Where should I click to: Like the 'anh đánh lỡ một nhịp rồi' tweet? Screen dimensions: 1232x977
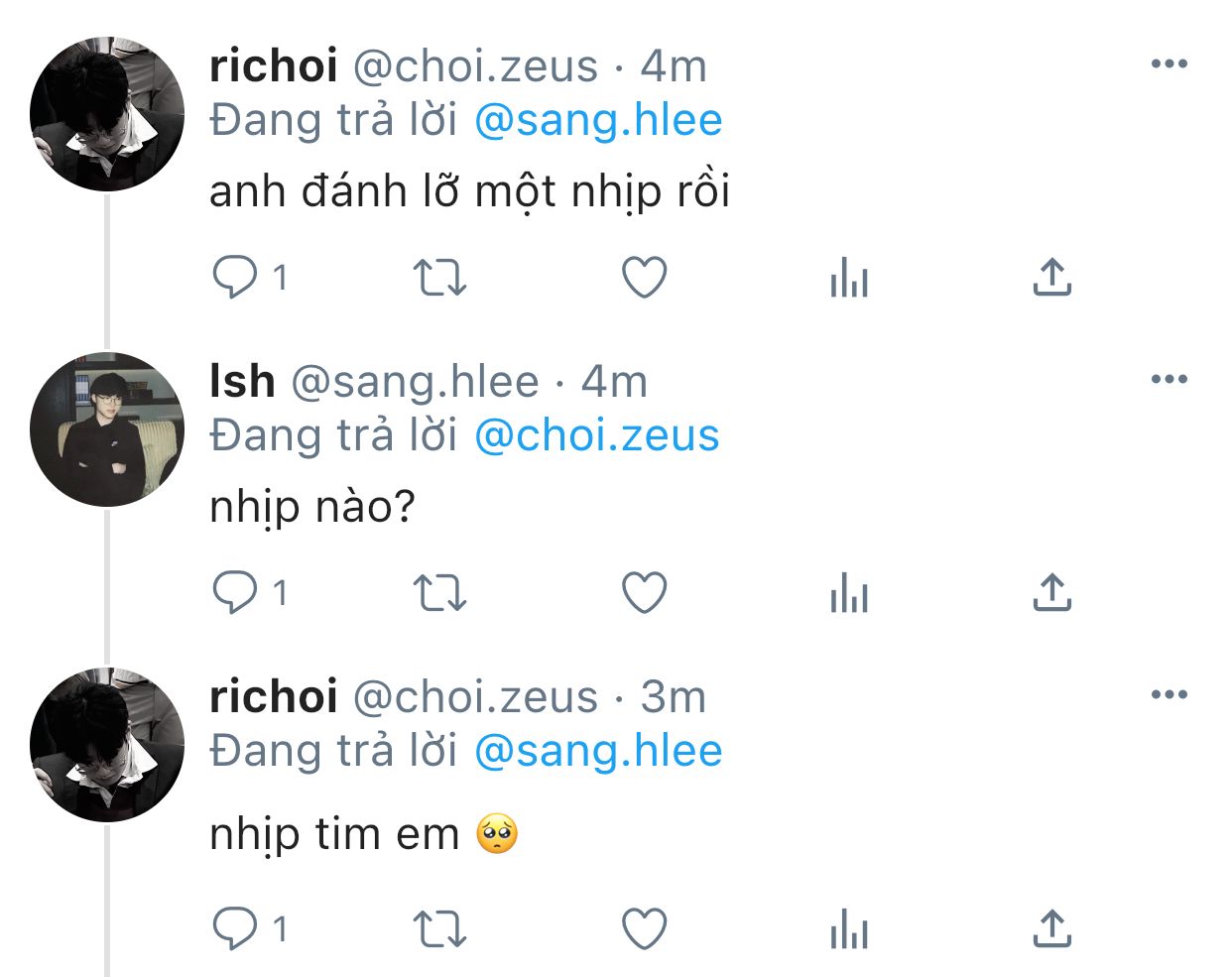(x=644, y=278)
